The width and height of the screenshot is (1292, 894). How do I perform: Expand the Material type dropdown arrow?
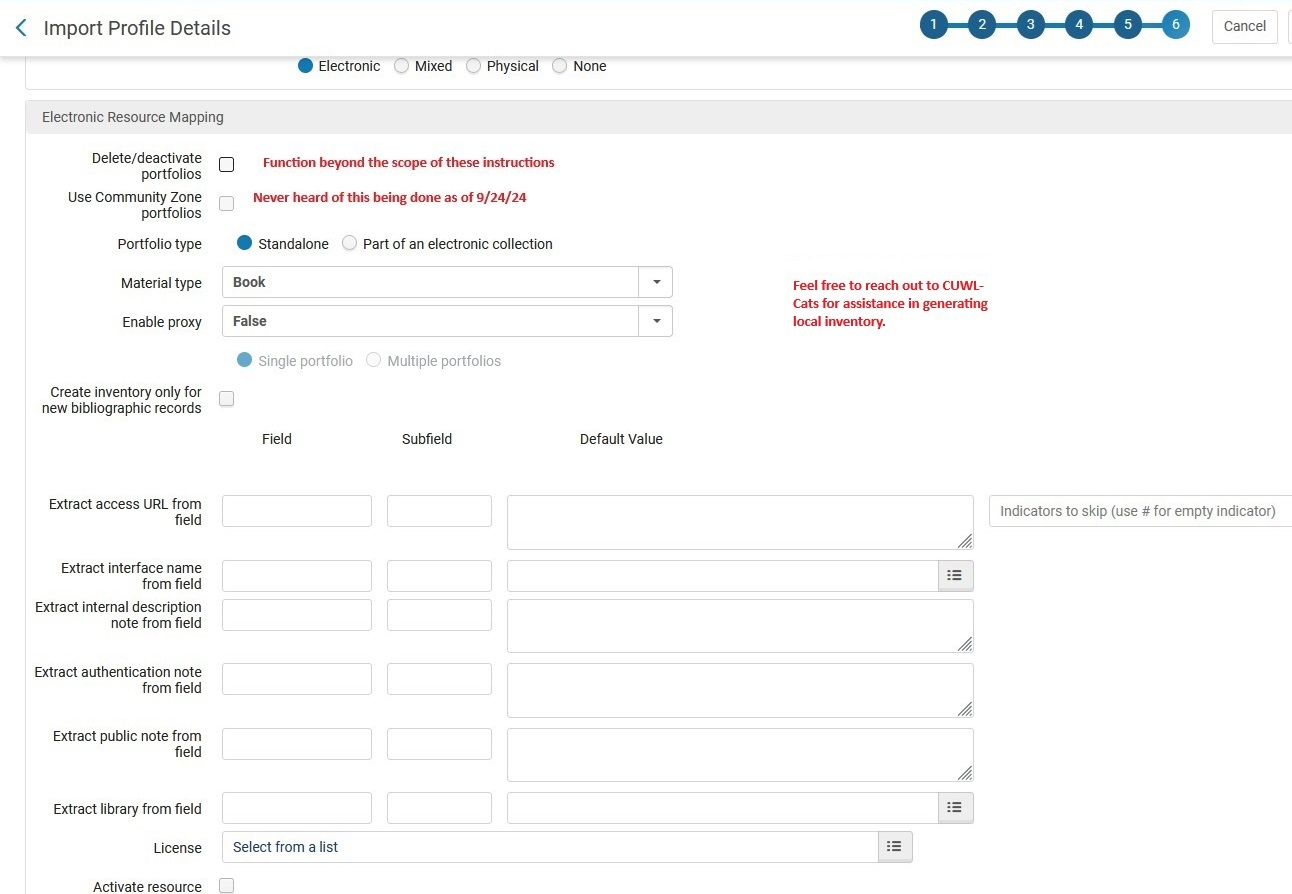656,282
